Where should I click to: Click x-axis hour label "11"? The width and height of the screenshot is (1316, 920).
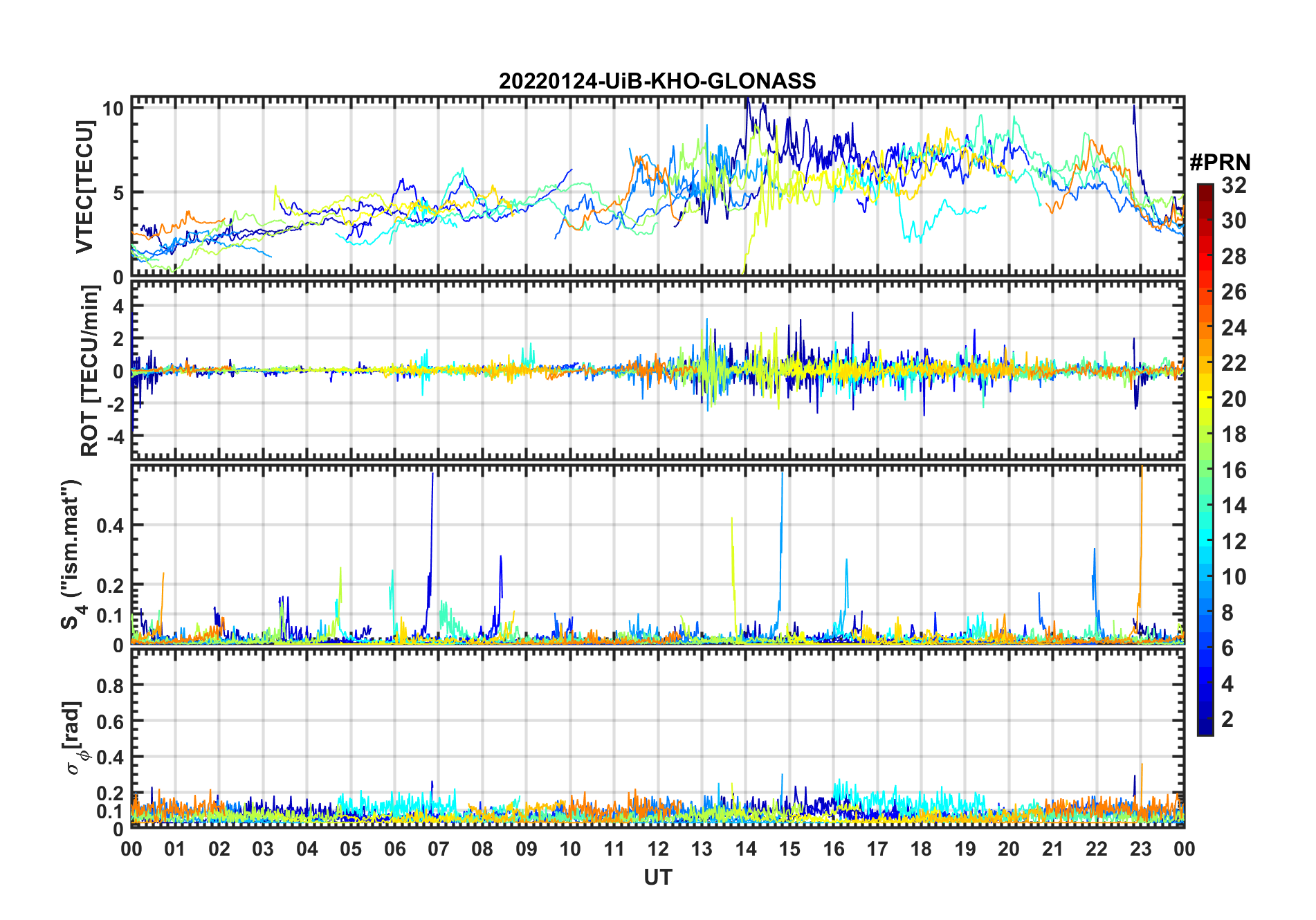coord(614,849)
